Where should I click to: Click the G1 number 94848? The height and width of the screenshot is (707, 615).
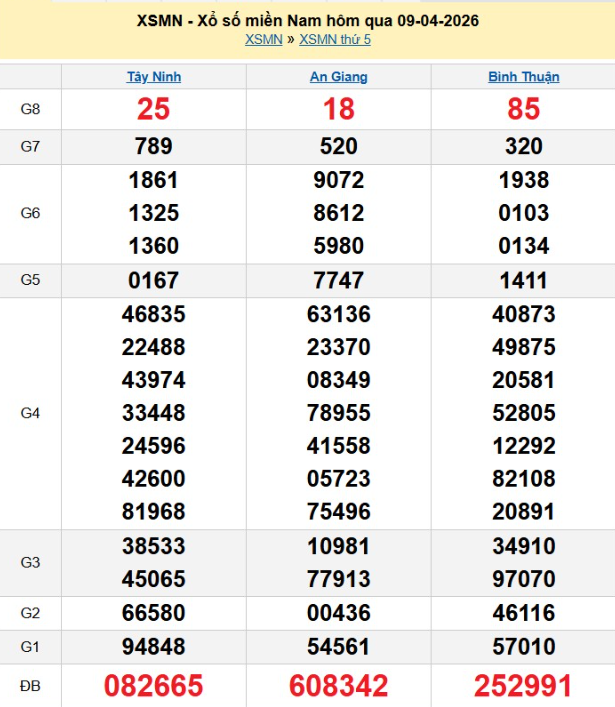tap(154, 647)
